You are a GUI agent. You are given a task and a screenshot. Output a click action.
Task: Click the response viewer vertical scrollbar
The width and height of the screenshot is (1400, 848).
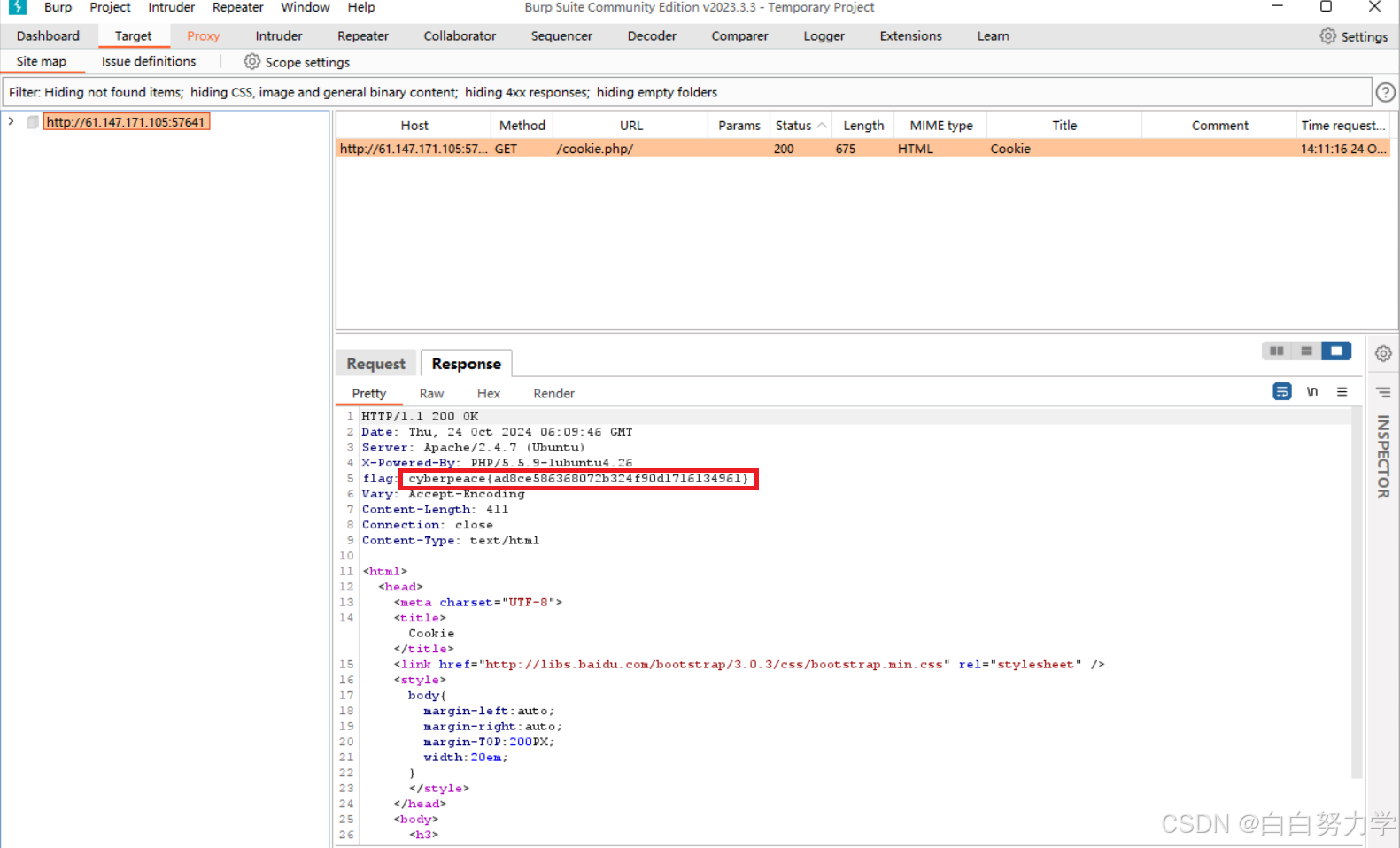[x=1357, y=593]
